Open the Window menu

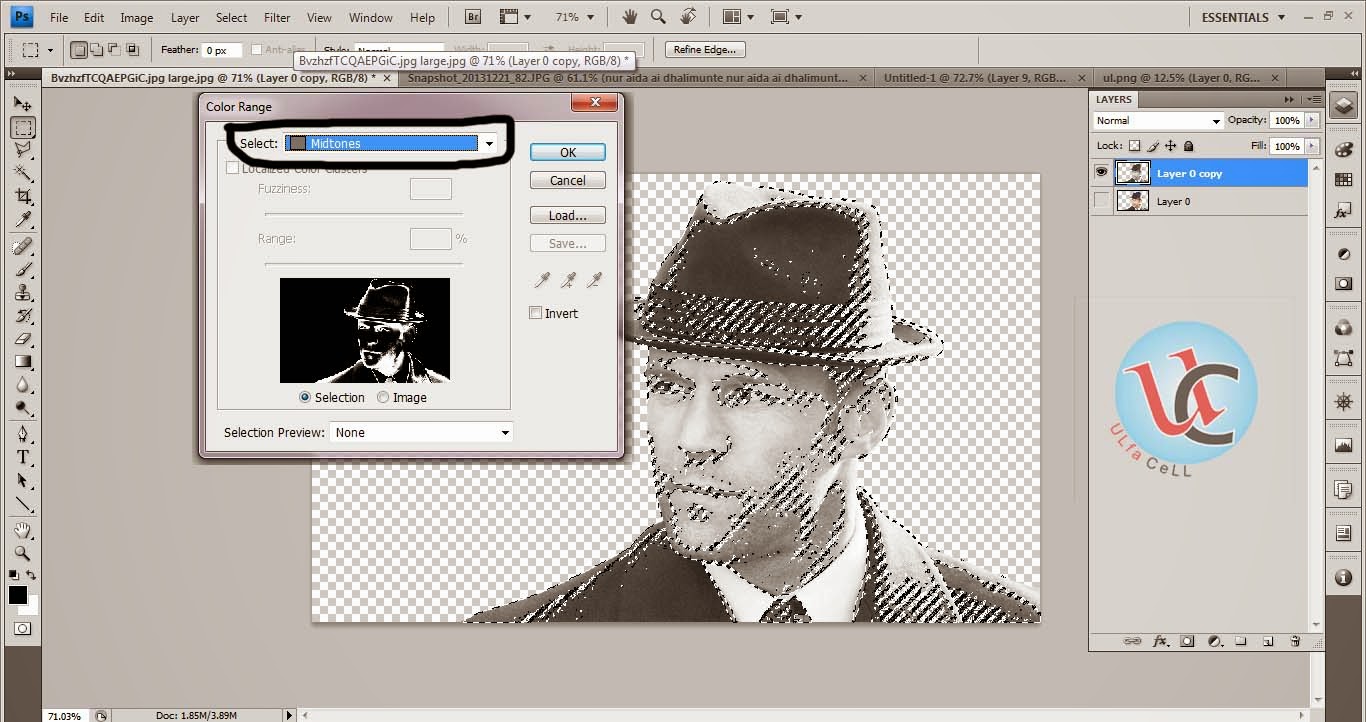click(371, 17)
